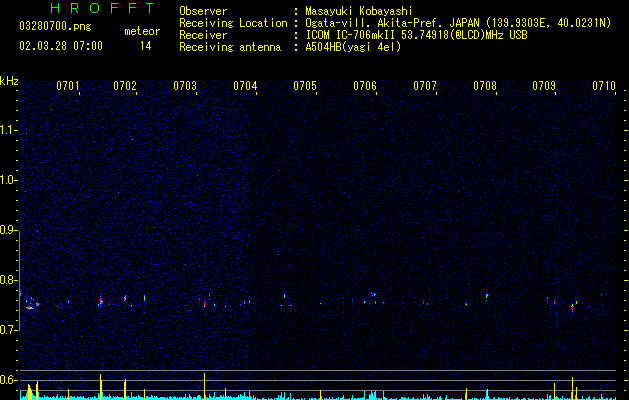Click the A504HB(yagi 4el) antenna text
The height and width of the screenshot is (400, 629).
(353, 47)
